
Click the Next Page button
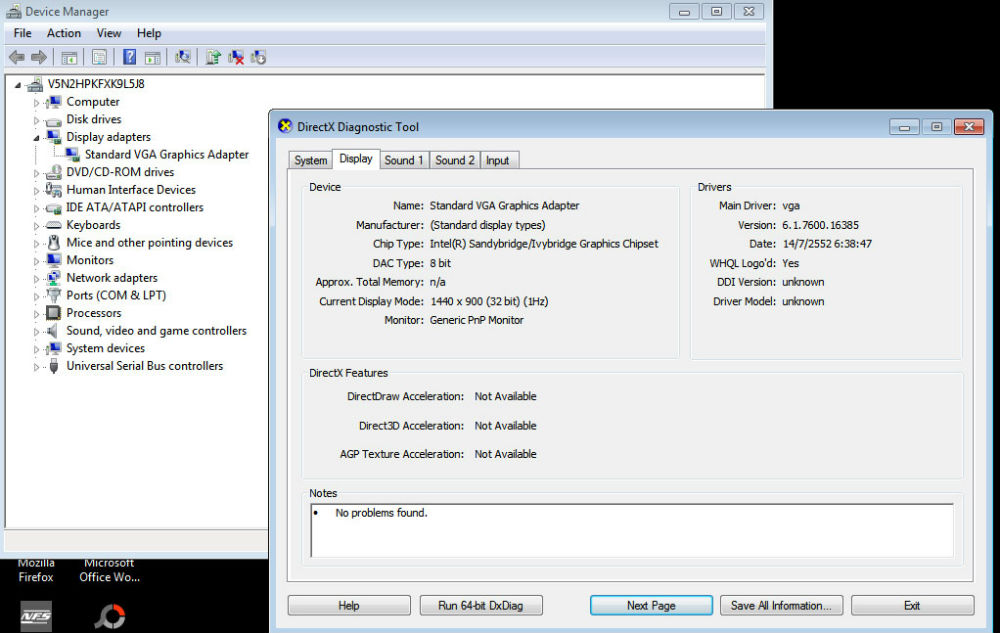[x=651, y=605]
